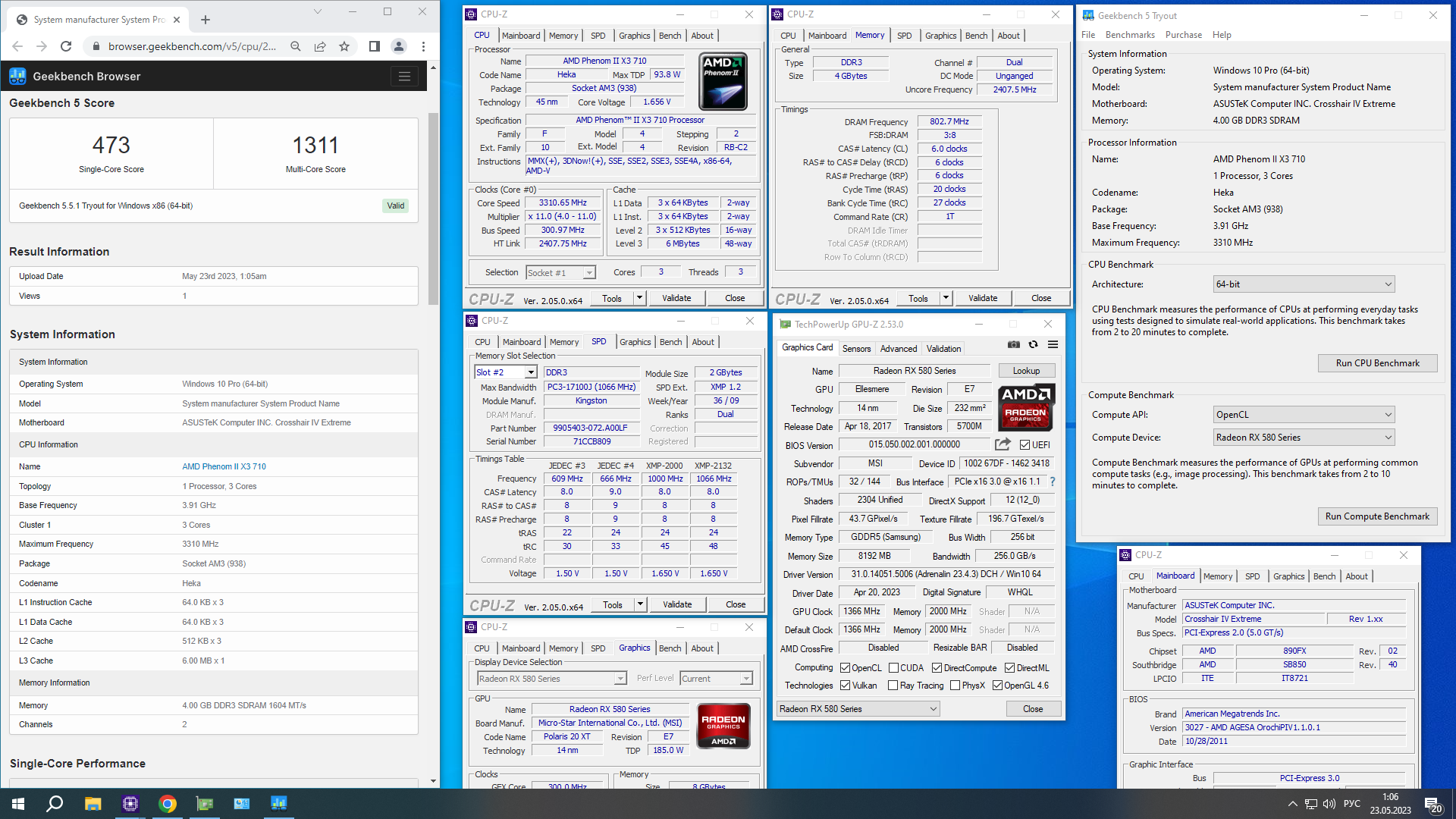Click the CPU-Z taskbar icon
The image size is (1456, 819).
(130, 804)
